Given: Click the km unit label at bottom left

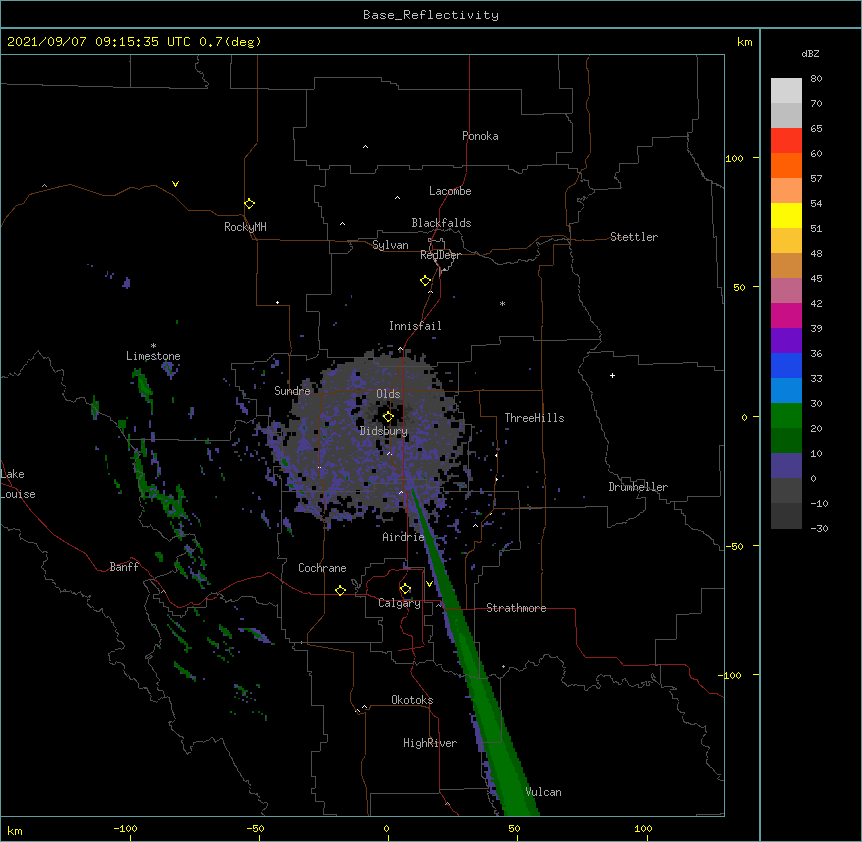Looking at the screenshot, I should pyautogui.click(x=14, y=831).
